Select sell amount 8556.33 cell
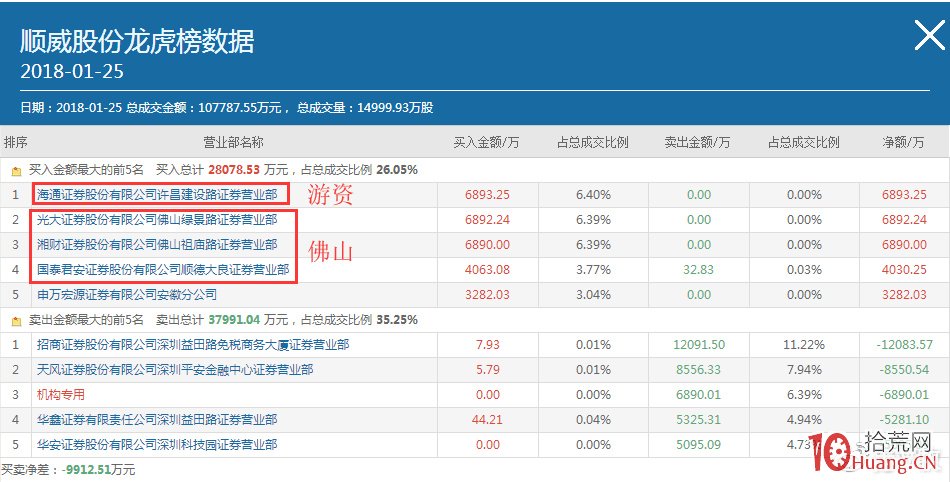This screenshot has height=482, width=950. click(699, 369)
